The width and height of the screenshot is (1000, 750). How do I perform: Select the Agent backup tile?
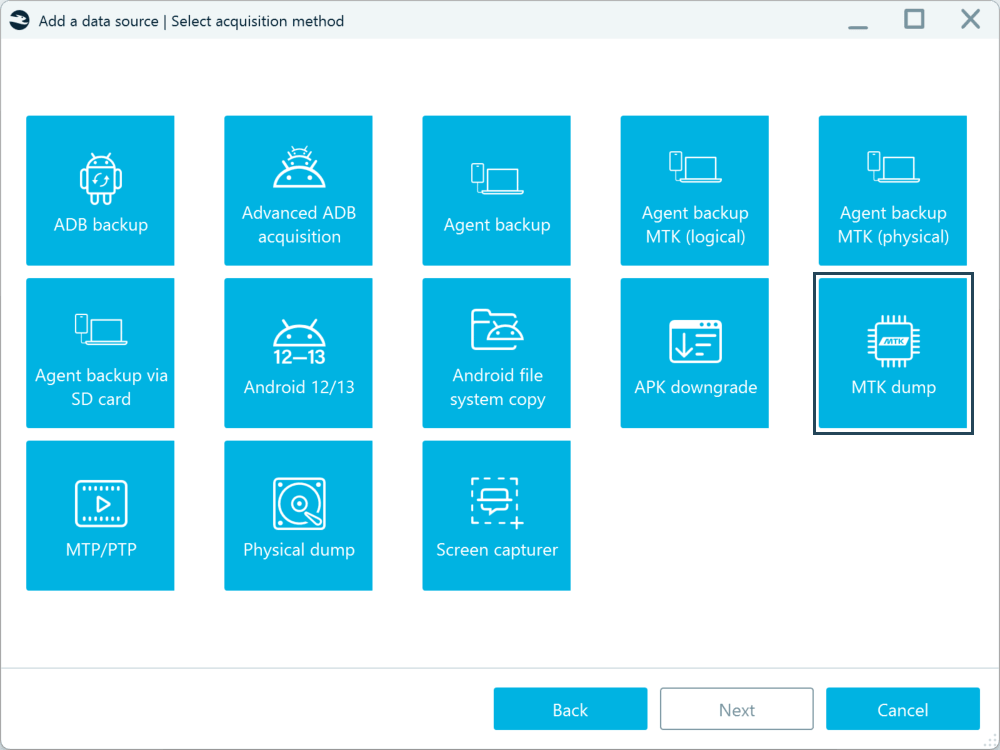coord(496,190)
